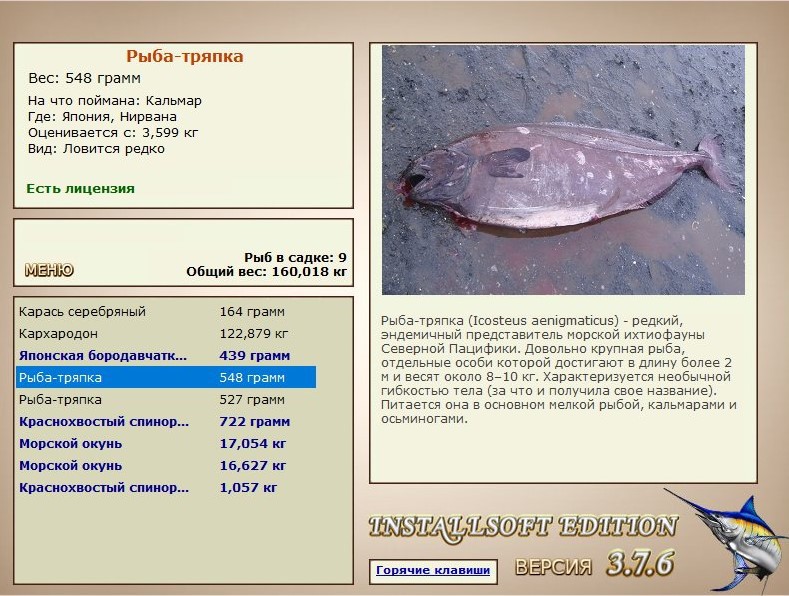
Task: Click the На что поймана: Кальмар line
Action: 115,101
